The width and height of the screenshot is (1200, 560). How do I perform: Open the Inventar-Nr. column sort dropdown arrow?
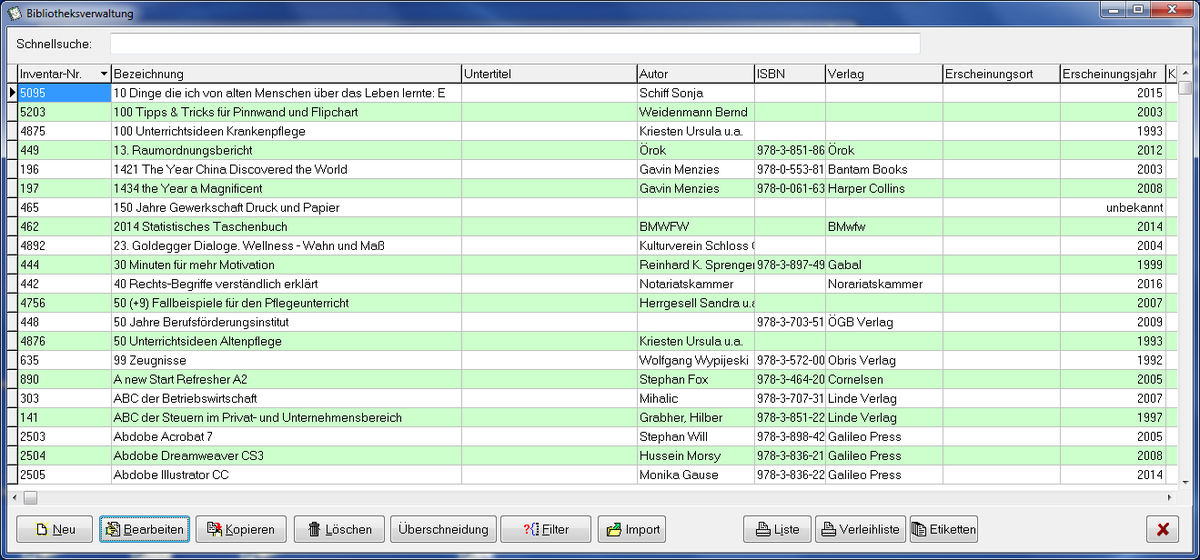pyautogui.click(x=104, y=74)
